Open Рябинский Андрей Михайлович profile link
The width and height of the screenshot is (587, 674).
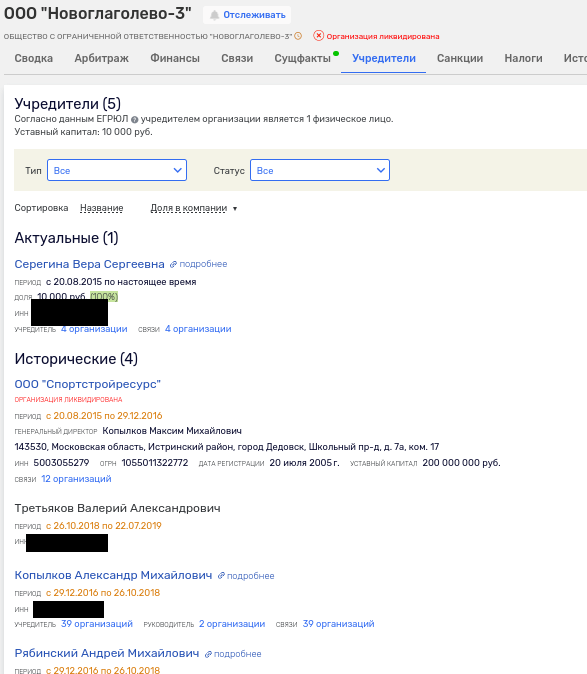point(107,653)
